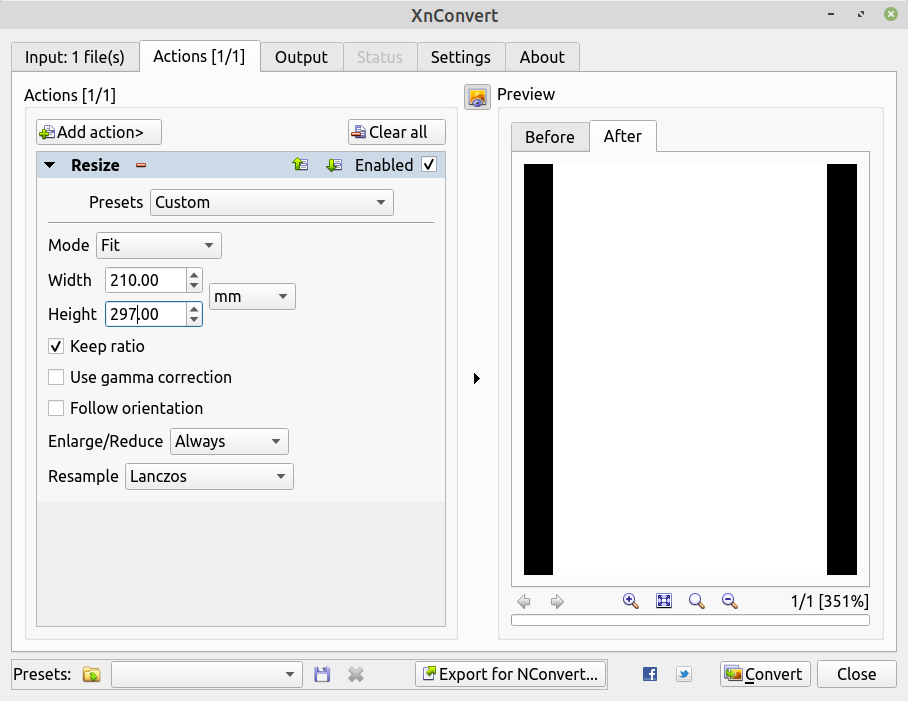Viewport: 908px width, 701px height.
Task: Click the Clear all button
Action: [397, 132]
